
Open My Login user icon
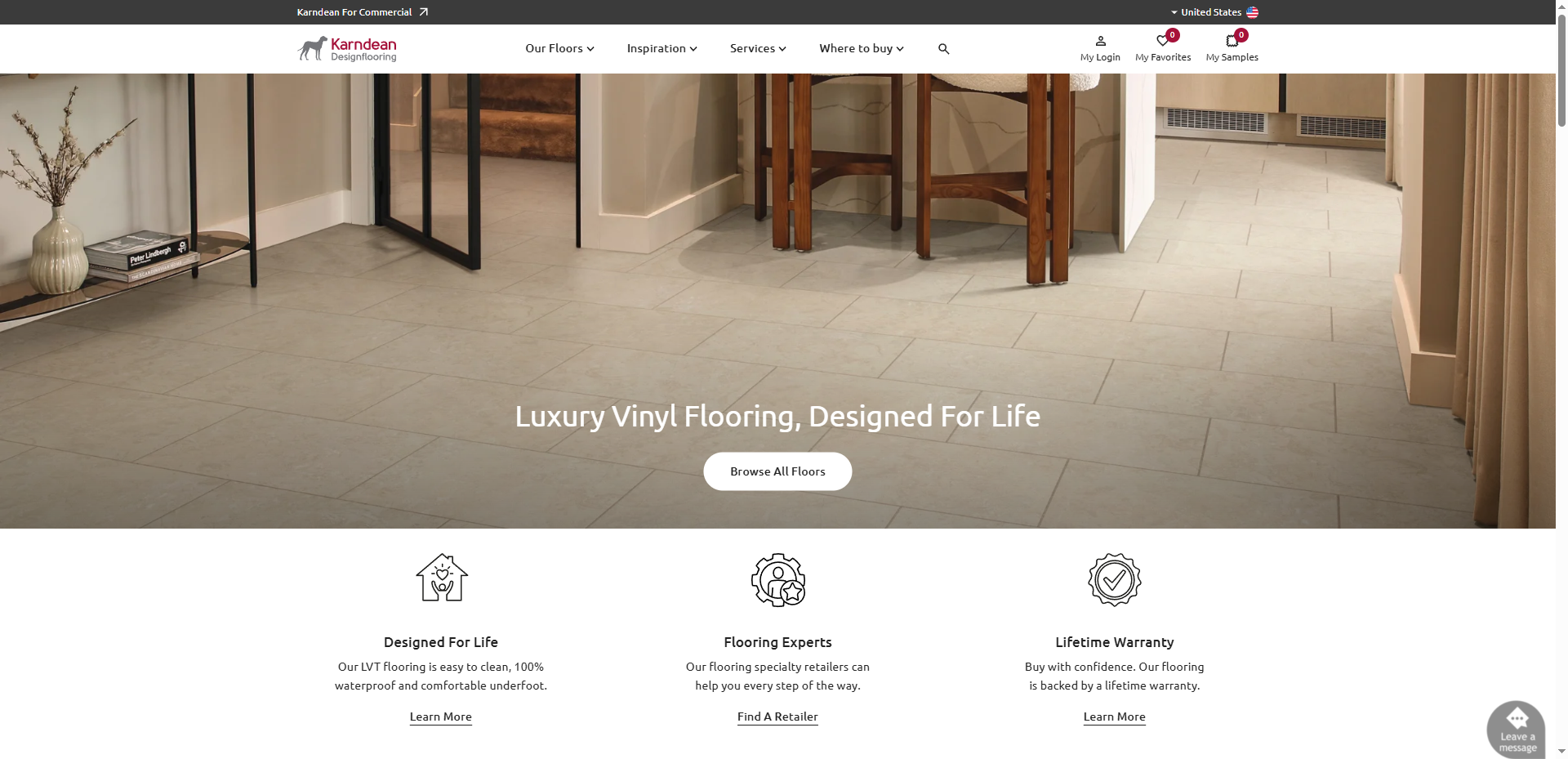tap(1100, 41)
